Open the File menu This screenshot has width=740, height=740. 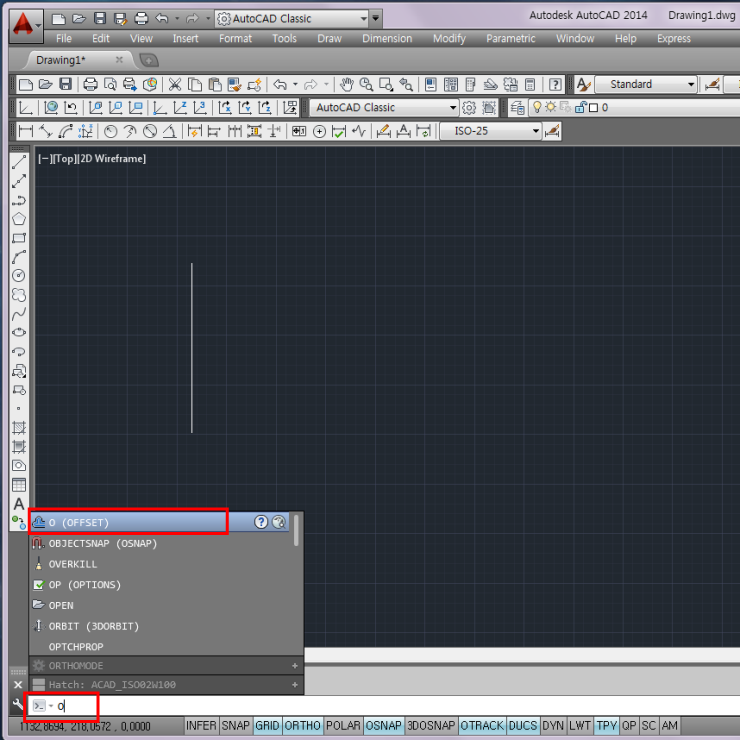click(64, 39)
